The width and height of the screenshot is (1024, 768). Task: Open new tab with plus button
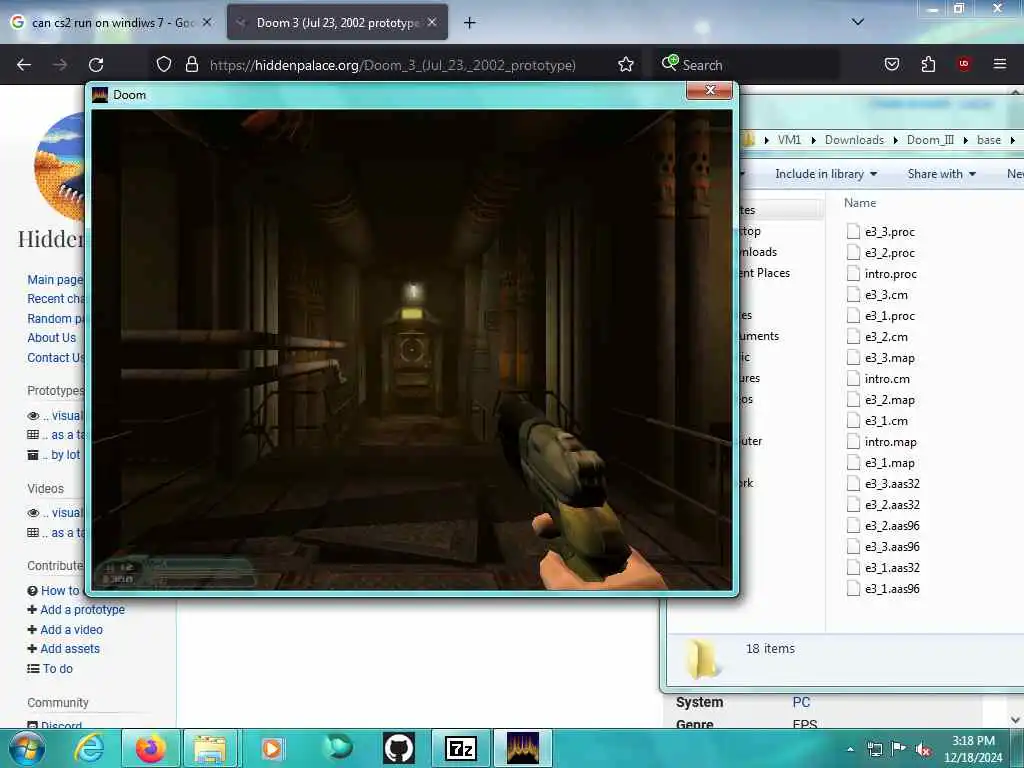click(x=469, y=23)
